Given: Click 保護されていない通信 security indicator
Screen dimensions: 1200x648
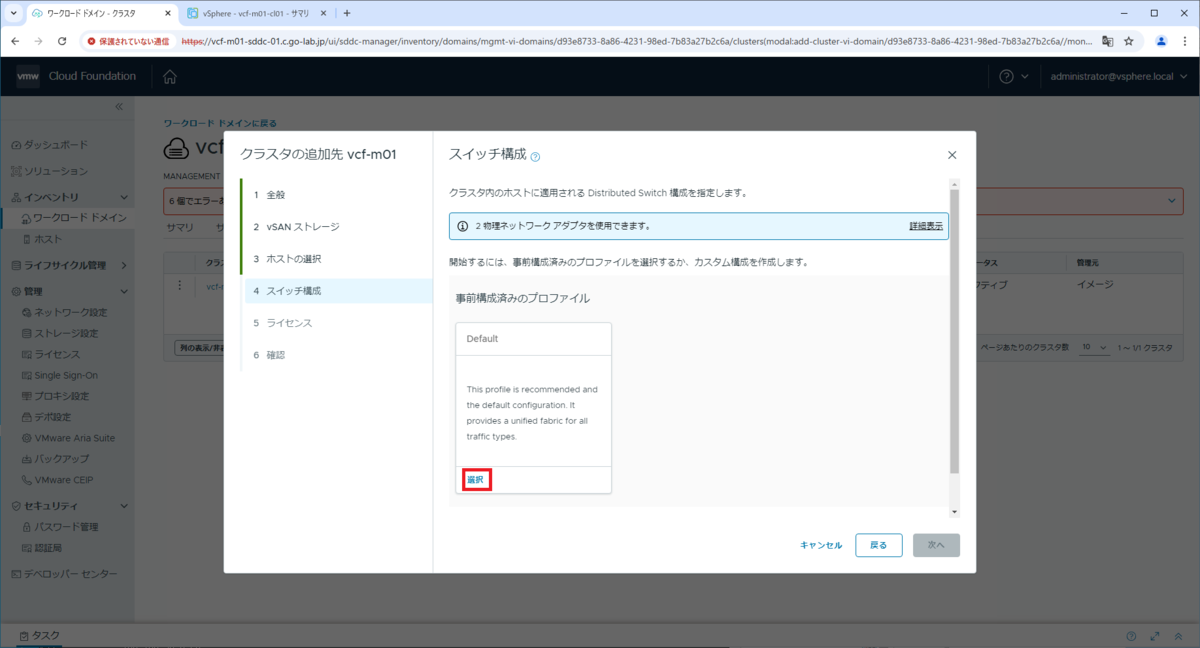Looking at the screenshot, I should (128, 42).
